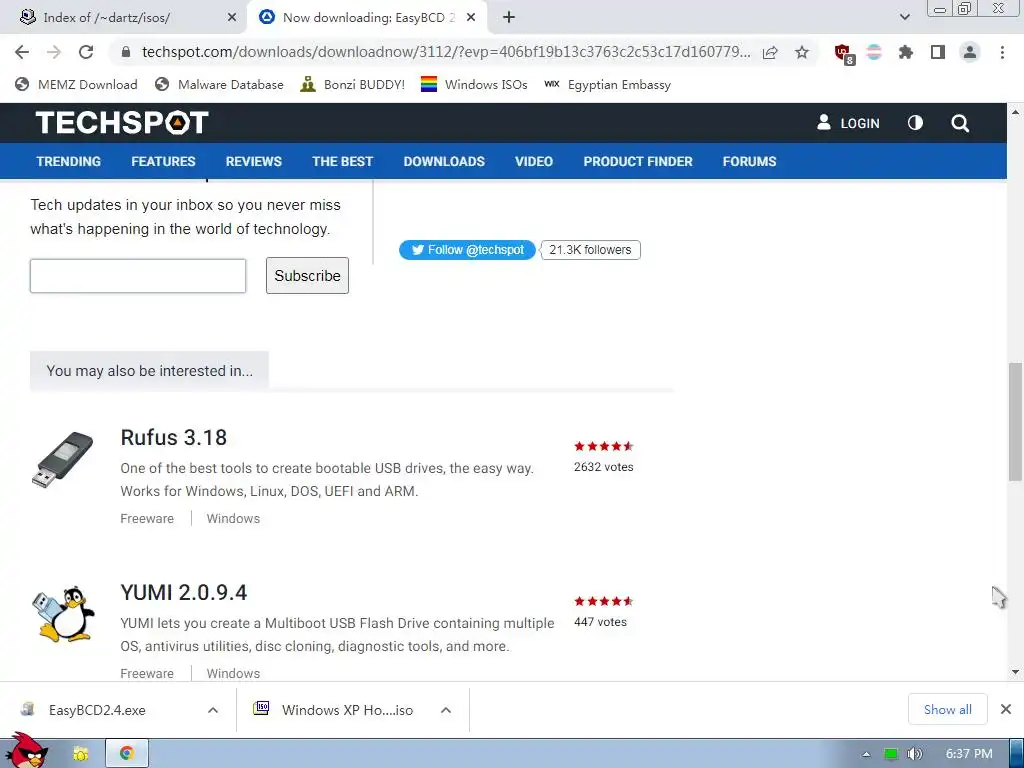Open the tab search dropdown arrow
The width and height of the screenshot is (1024, 768).
(904, 17)
